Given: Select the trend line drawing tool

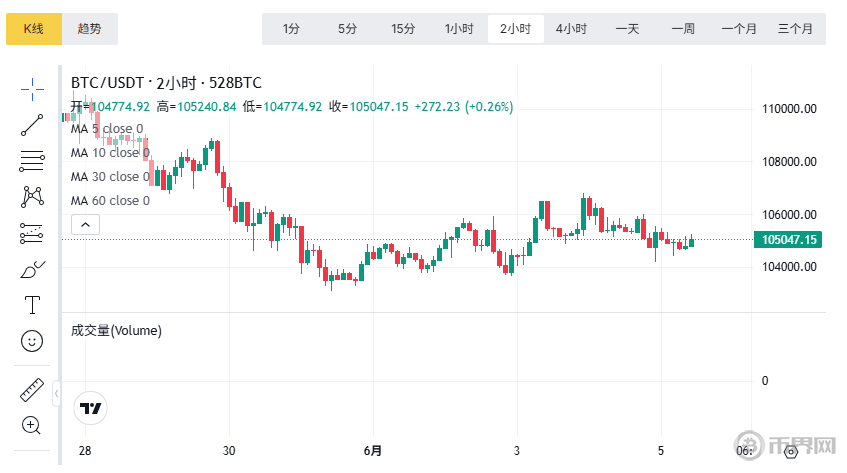Looking at the screenshot, I should 32,124.
